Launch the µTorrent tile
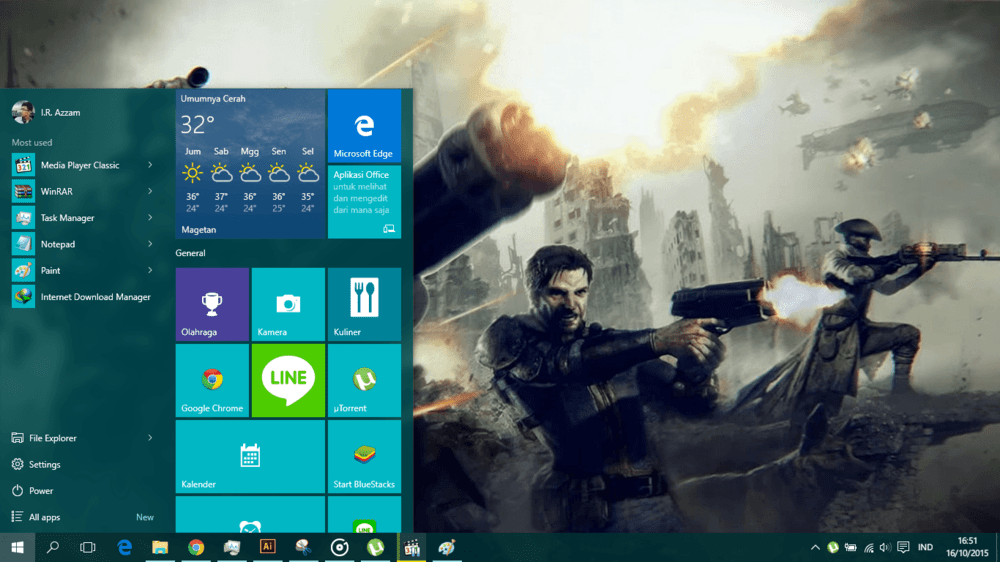Image resolution: width=1000 pixels, height=562 pixels. click(364, 381)
